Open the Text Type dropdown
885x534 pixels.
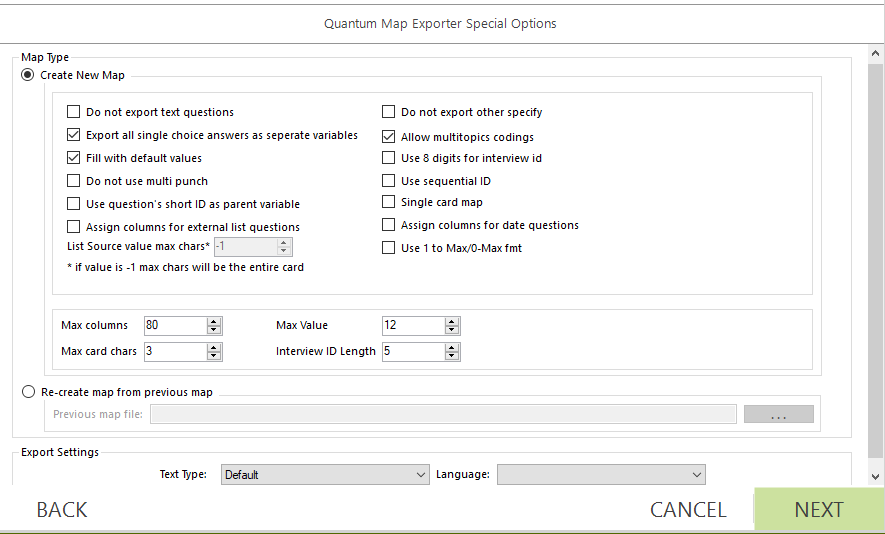click(x=325, y=475)
